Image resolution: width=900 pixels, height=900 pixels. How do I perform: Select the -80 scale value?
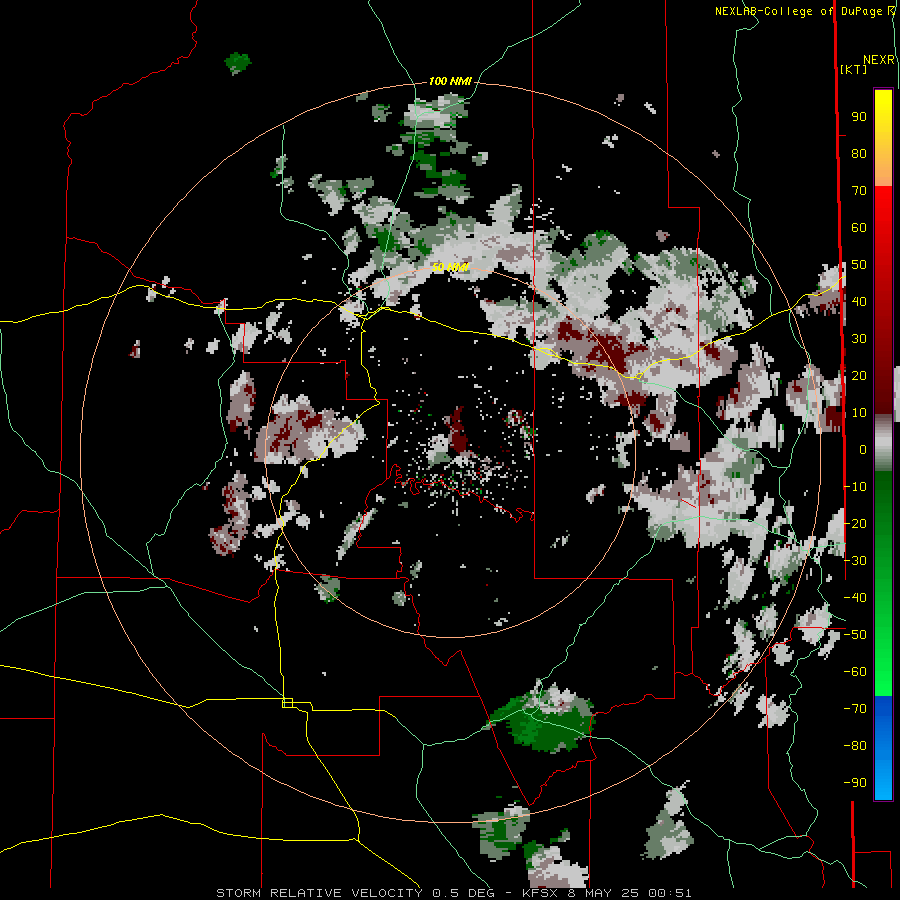[x=855, y=746]
